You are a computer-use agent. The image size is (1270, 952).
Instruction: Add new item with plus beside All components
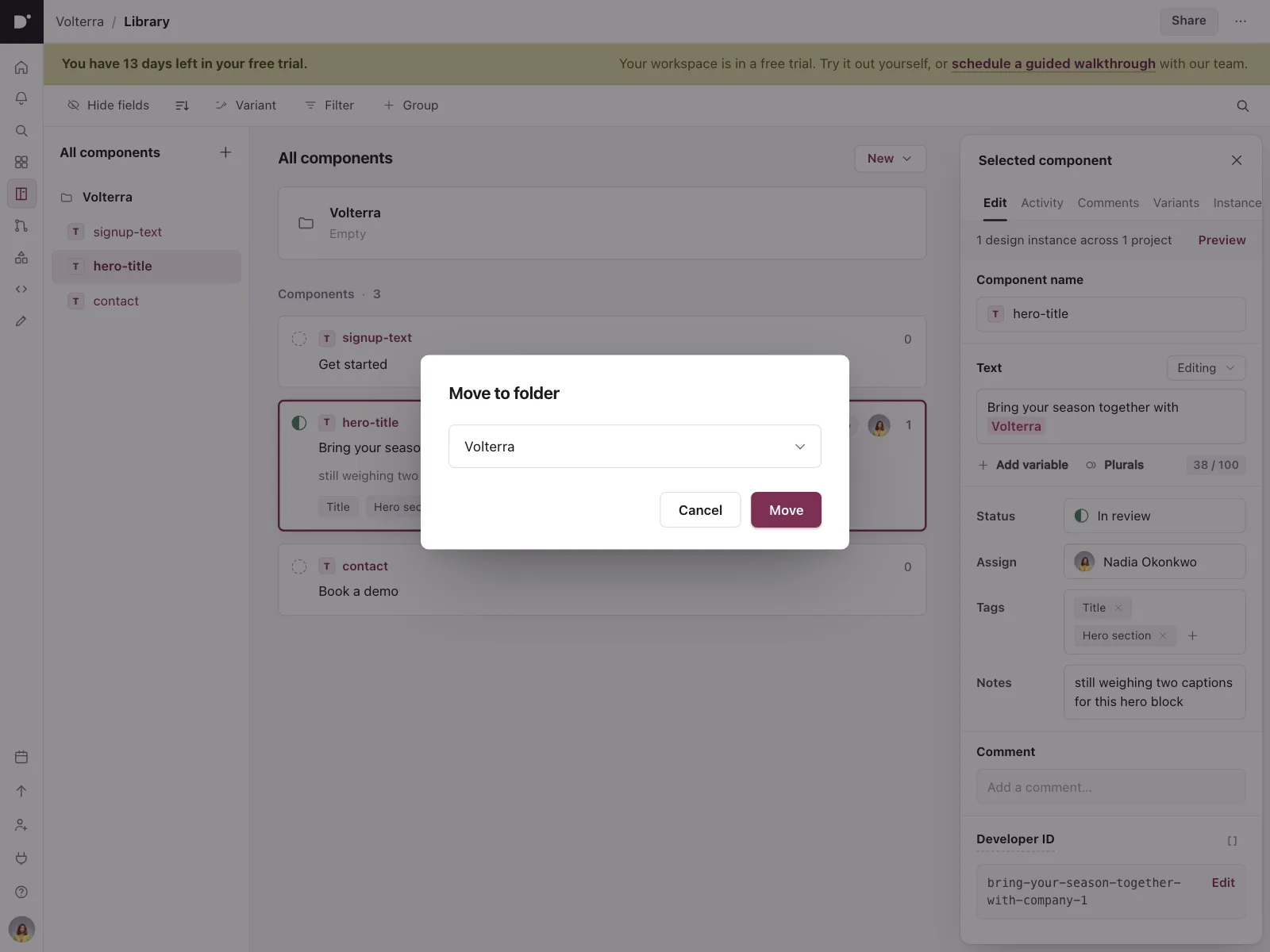[225, 152]
